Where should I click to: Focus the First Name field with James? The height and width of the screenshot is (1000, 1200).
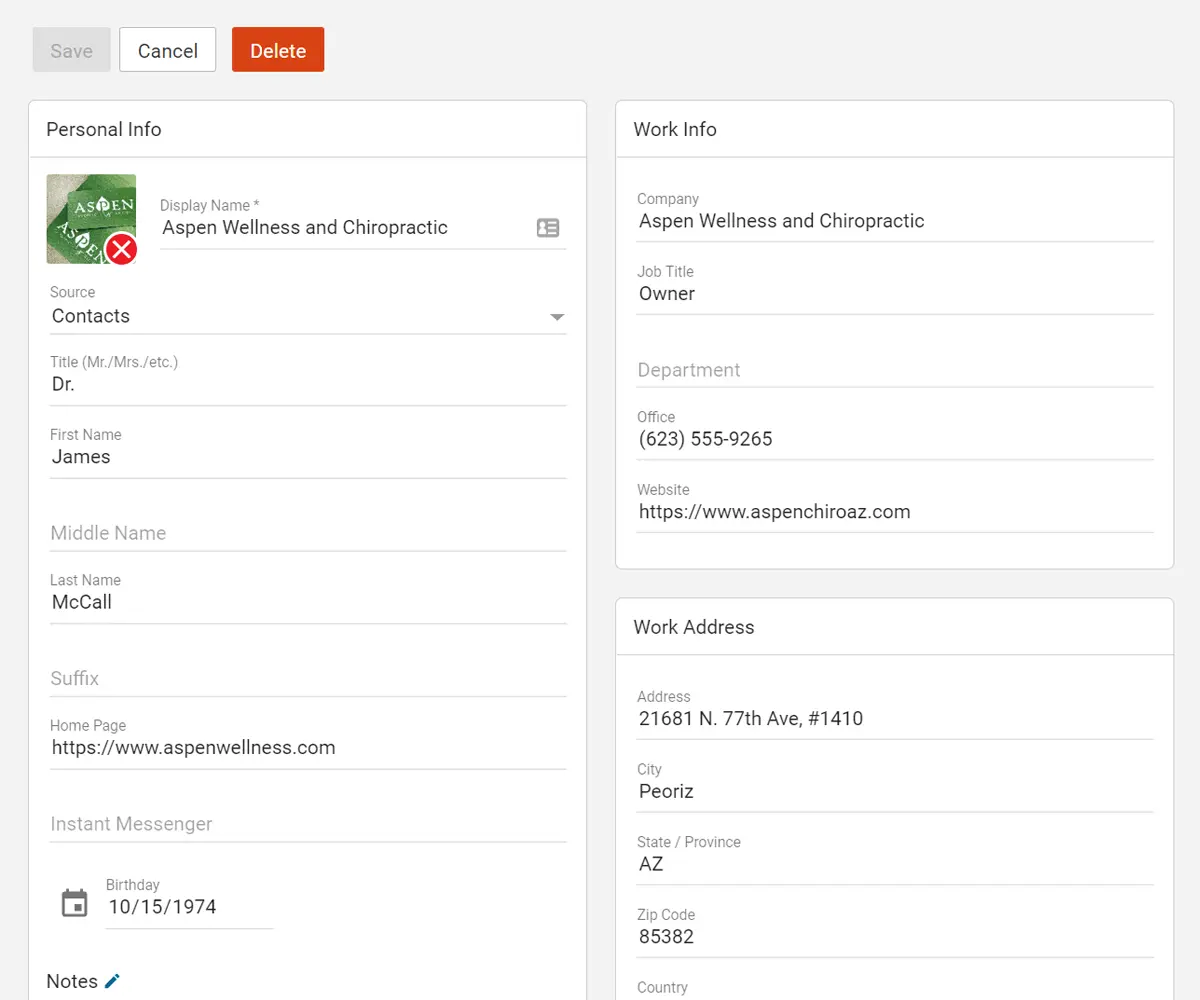point(308,457)
